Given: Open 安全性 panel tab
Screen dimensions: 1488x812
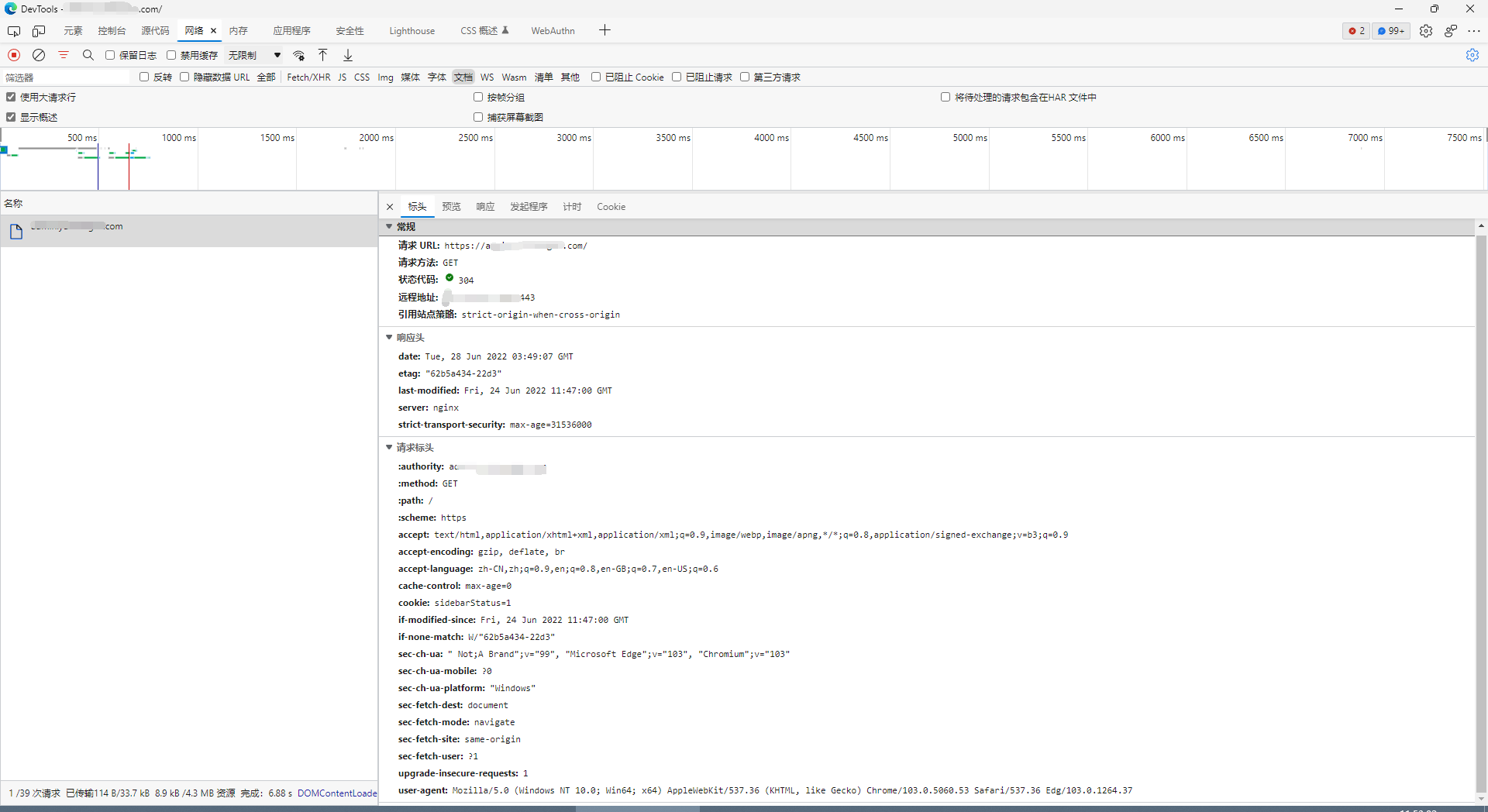Looking at the screenshot, I should [350, 31].
